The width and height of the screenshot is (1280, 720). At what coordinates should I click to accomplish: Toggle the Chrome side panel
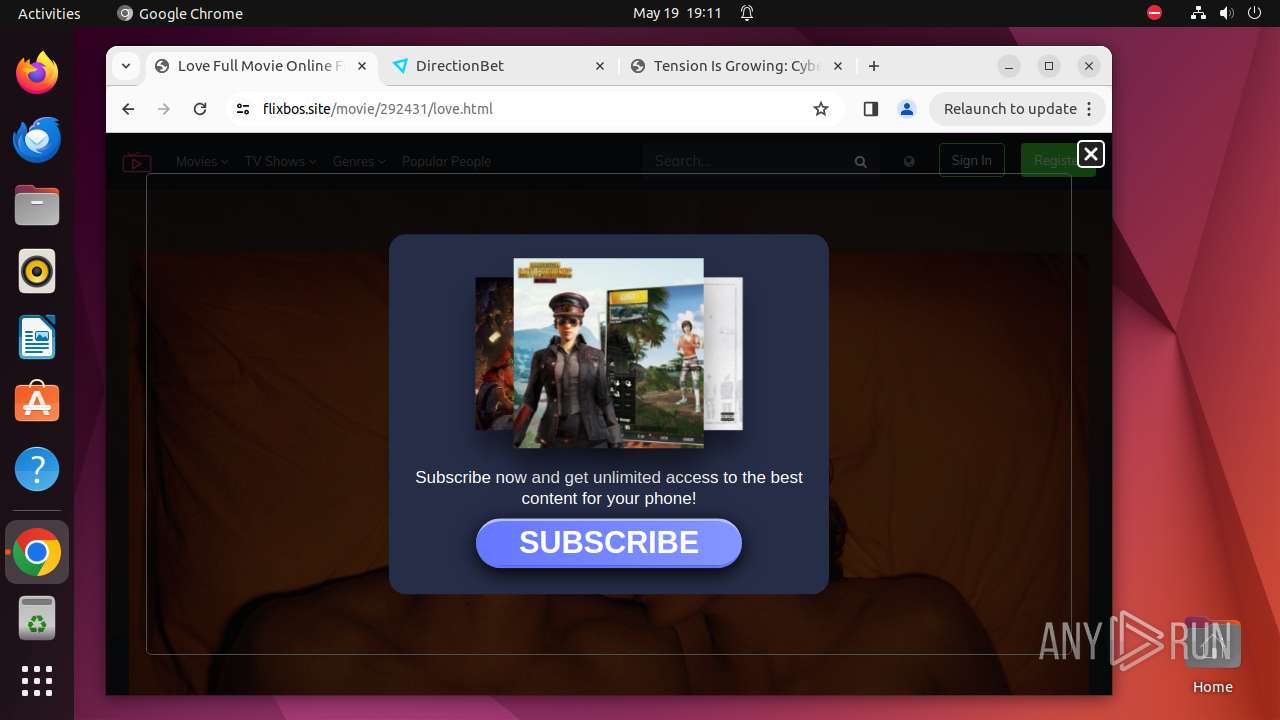870,109
